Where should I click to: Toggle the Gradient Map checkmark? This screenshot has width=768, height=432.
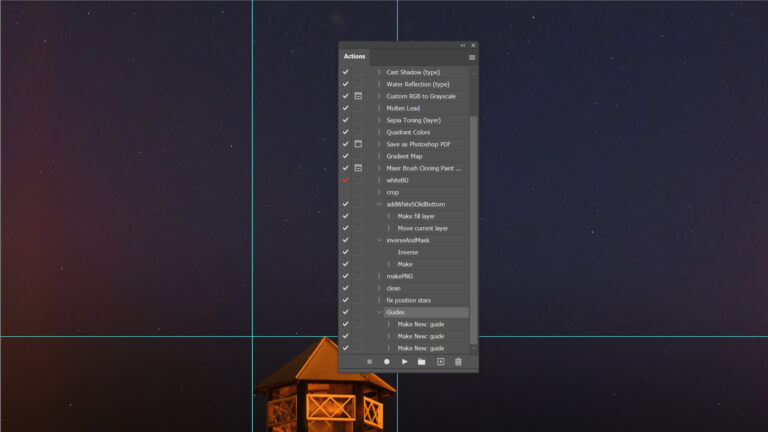coord(346,156)
